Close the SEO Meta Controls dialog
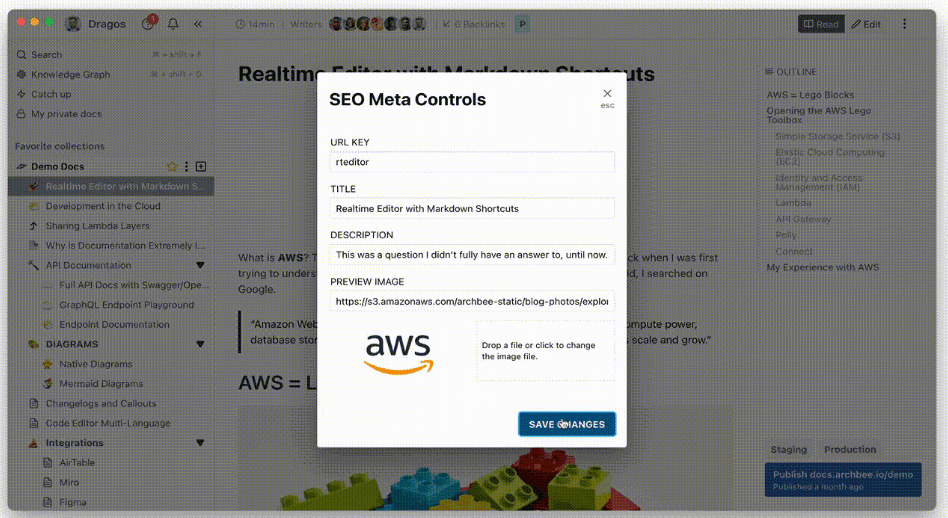This screenshot has height=518, width=948. coord(607,94)
